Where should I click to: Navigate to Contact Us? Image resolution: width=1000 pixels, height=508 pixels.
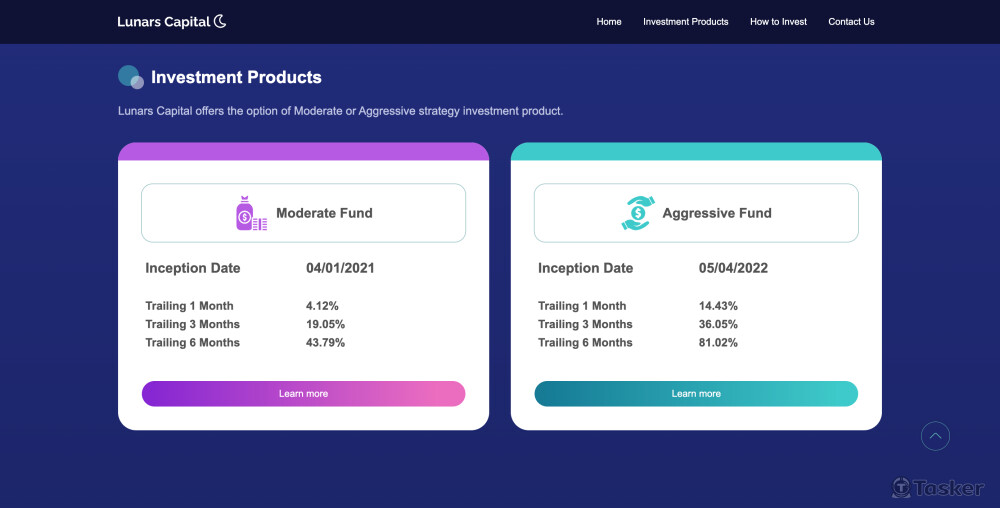click(x=851, y=22)
